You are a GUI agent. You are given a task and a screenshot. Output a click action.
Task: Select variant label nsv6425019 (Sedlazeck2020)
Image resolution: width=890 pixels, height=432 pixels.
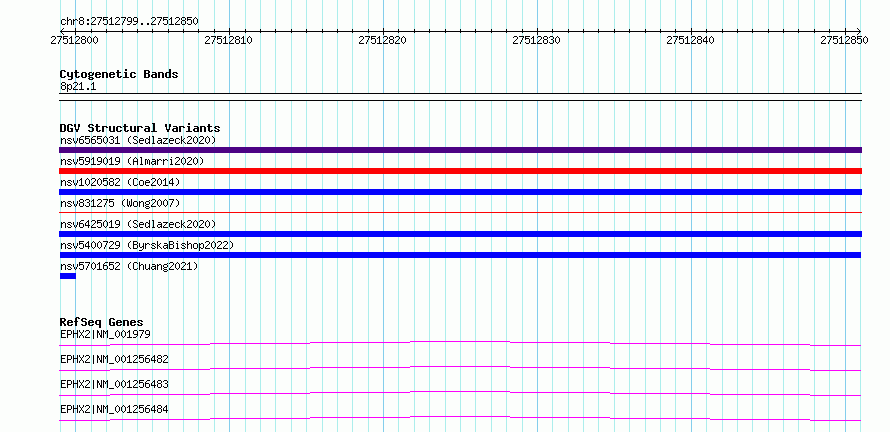coord(138,224)
